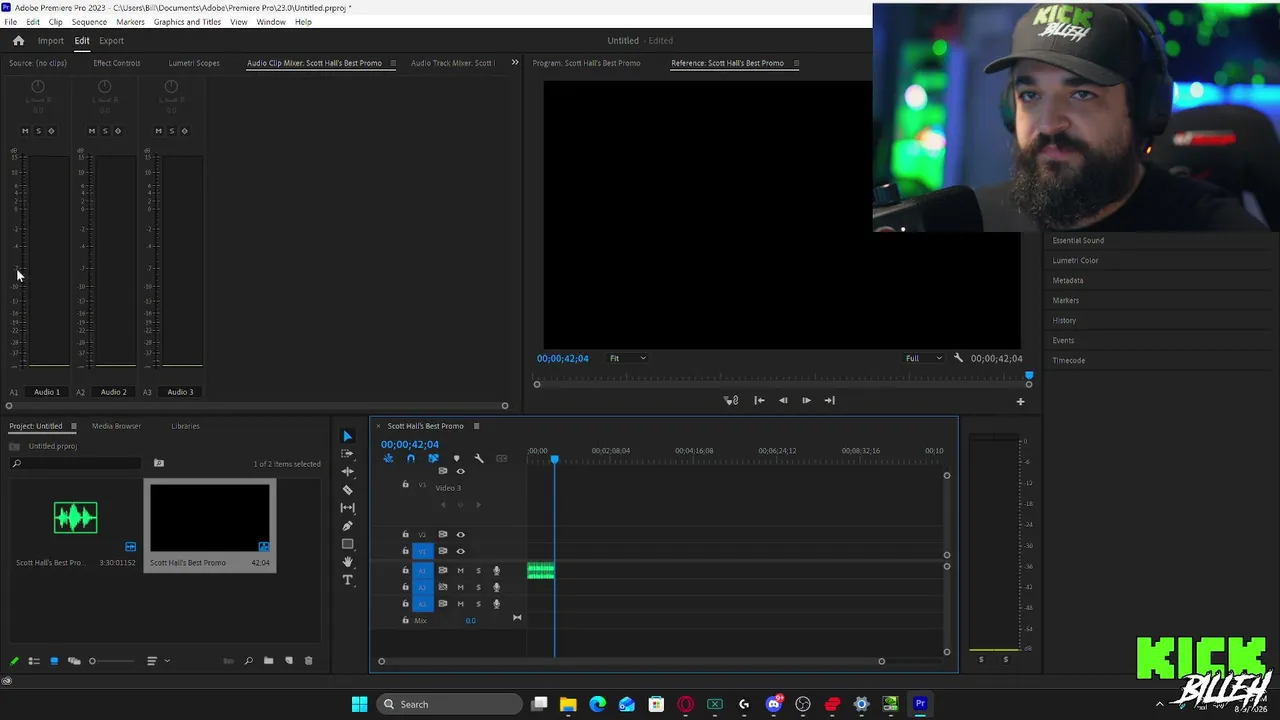1280x720 pixels.
Task: Click Create New Search Bin icon
Action: pos(159,463)
